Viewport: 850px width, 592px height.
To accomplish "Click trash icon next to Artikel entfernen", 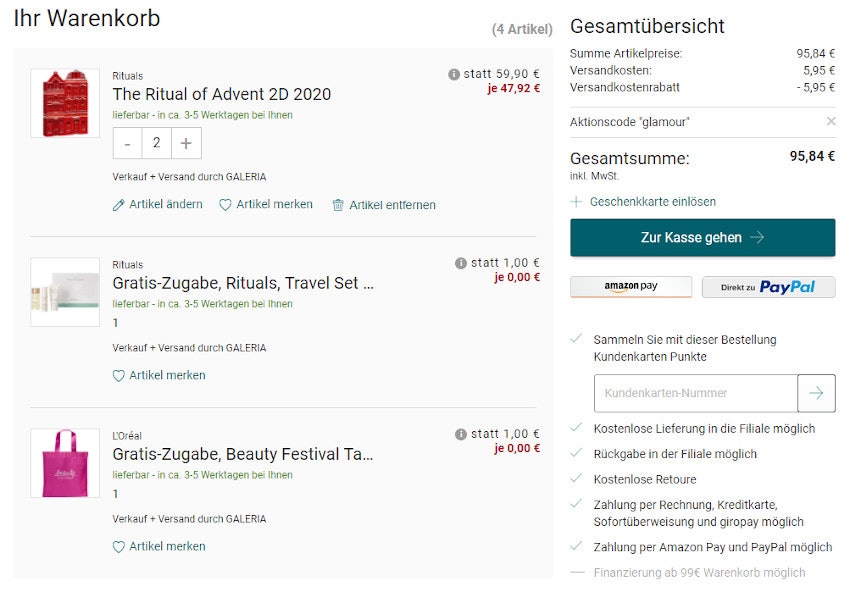I will point(341,205).
